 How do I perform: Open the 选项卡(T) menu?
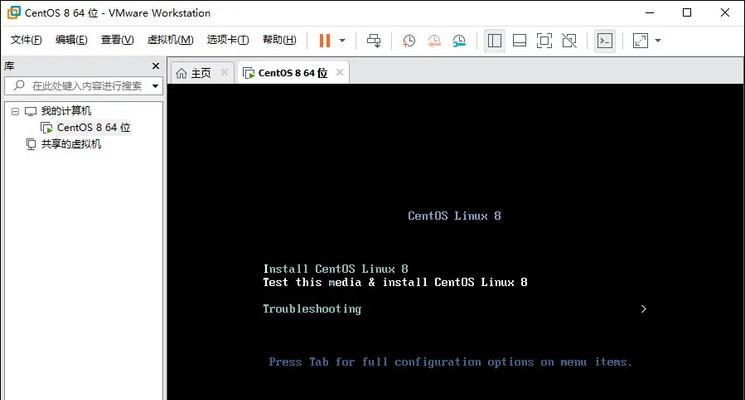[x=228, y=40]
